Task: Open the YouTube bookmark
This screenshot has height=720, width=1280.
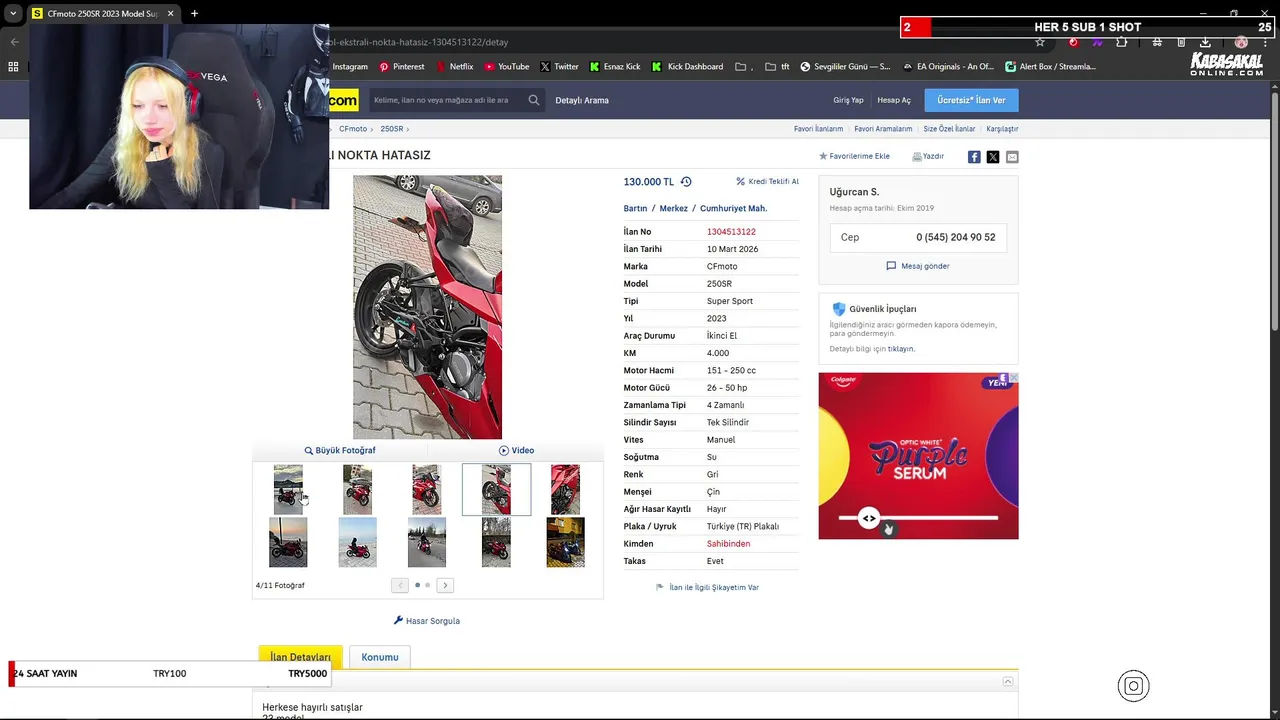Action: [506, 67]
